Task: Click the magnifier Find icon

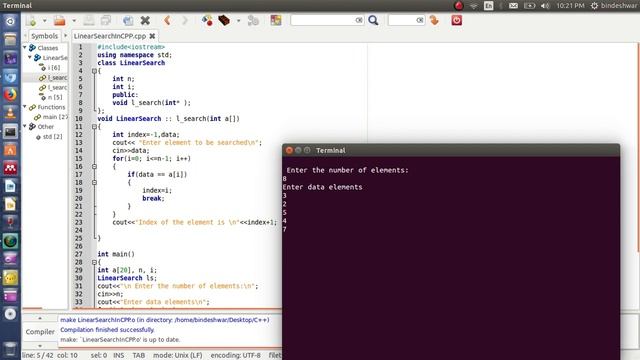Action: pos(373,20)
